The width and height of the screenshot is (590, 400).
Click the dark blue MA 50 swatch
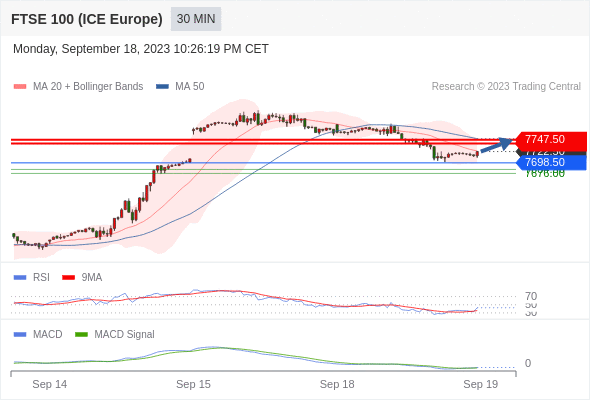coord(162,87)
